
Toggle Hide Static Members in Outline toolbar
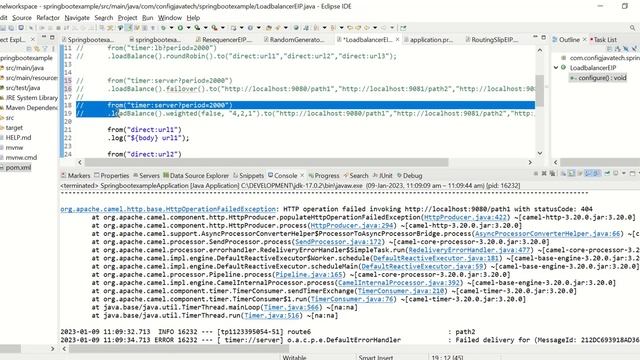(634, 49)
